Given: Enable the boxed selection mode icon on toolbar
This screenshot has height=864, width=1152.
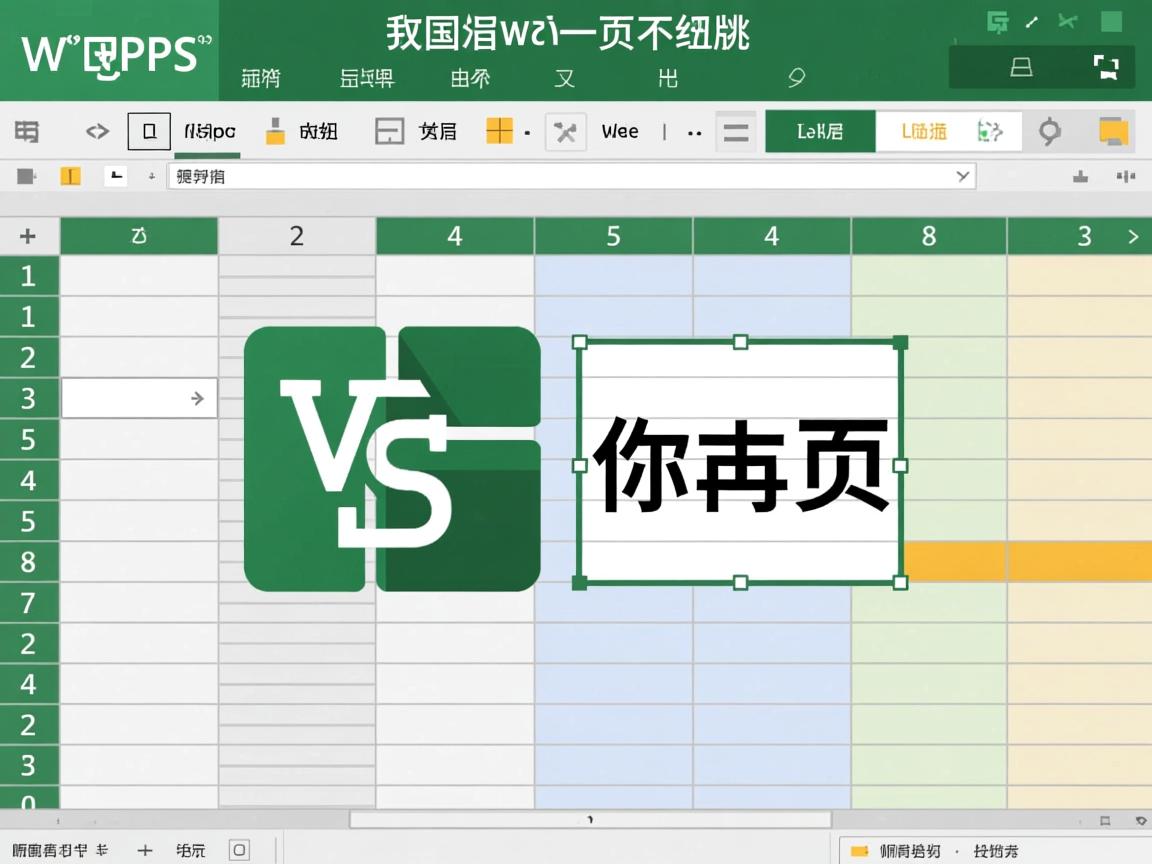Looking at the screenshot, I should tap(150, 131).
